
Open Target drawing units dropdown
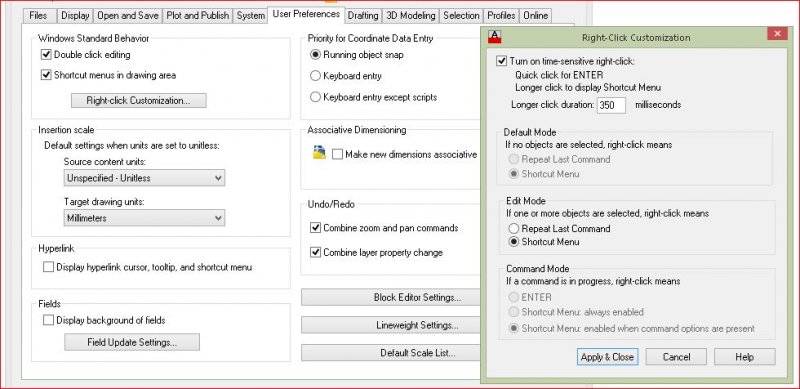point(144,218)
